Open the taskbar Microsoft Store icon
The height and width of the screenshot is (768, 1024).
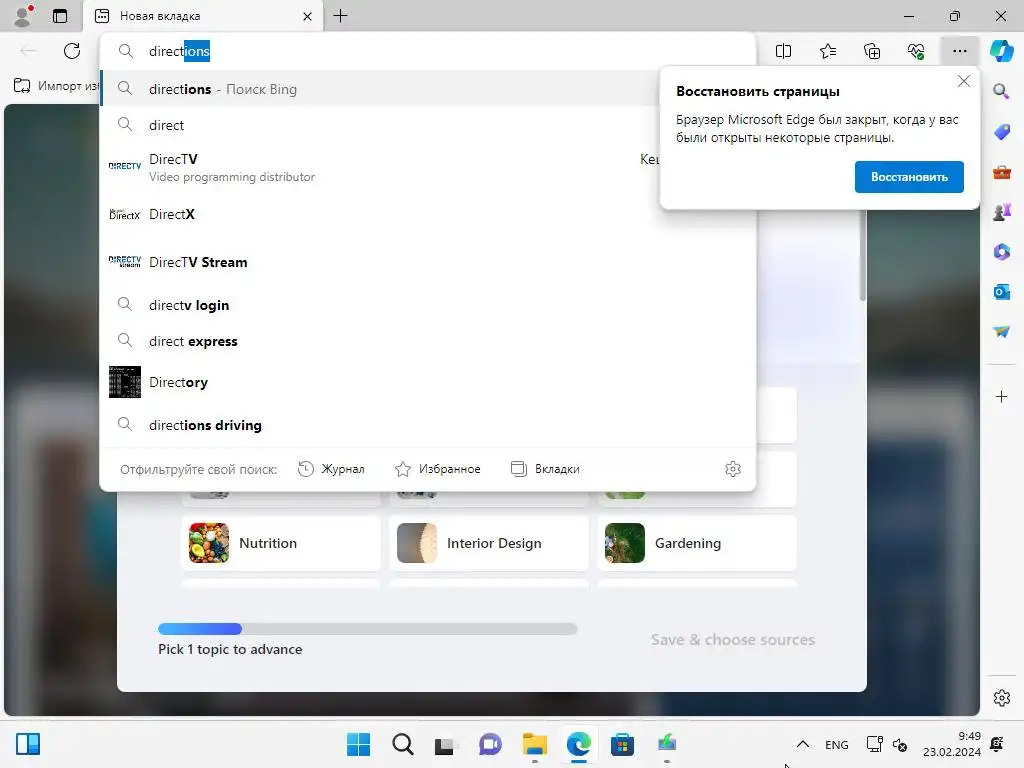pyautogui.click(x=622, y=744)
